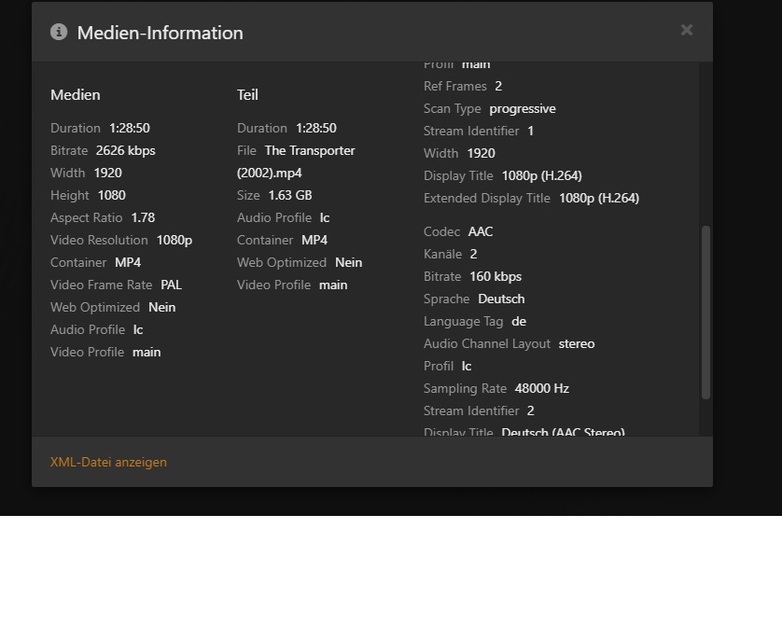The width and height of the screenshot is (782, 640).
Task: Select the Teil Video Profile value main
Action: (x=333, y=285)
